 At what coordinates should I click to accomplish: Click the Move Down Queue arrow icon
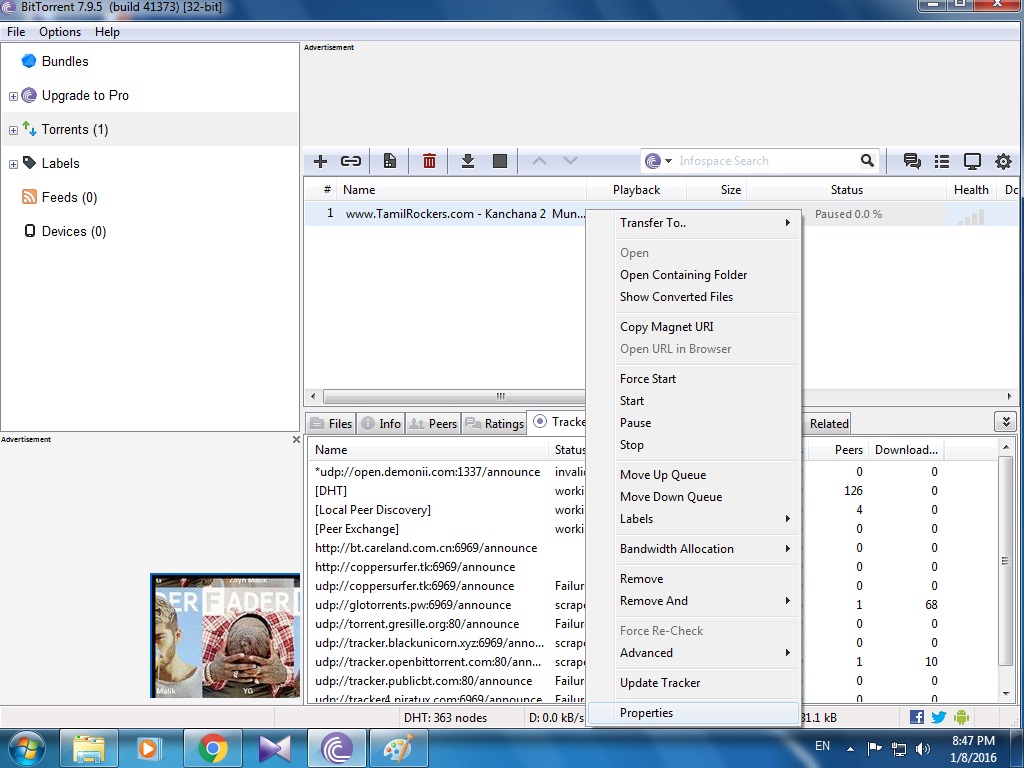570,161
